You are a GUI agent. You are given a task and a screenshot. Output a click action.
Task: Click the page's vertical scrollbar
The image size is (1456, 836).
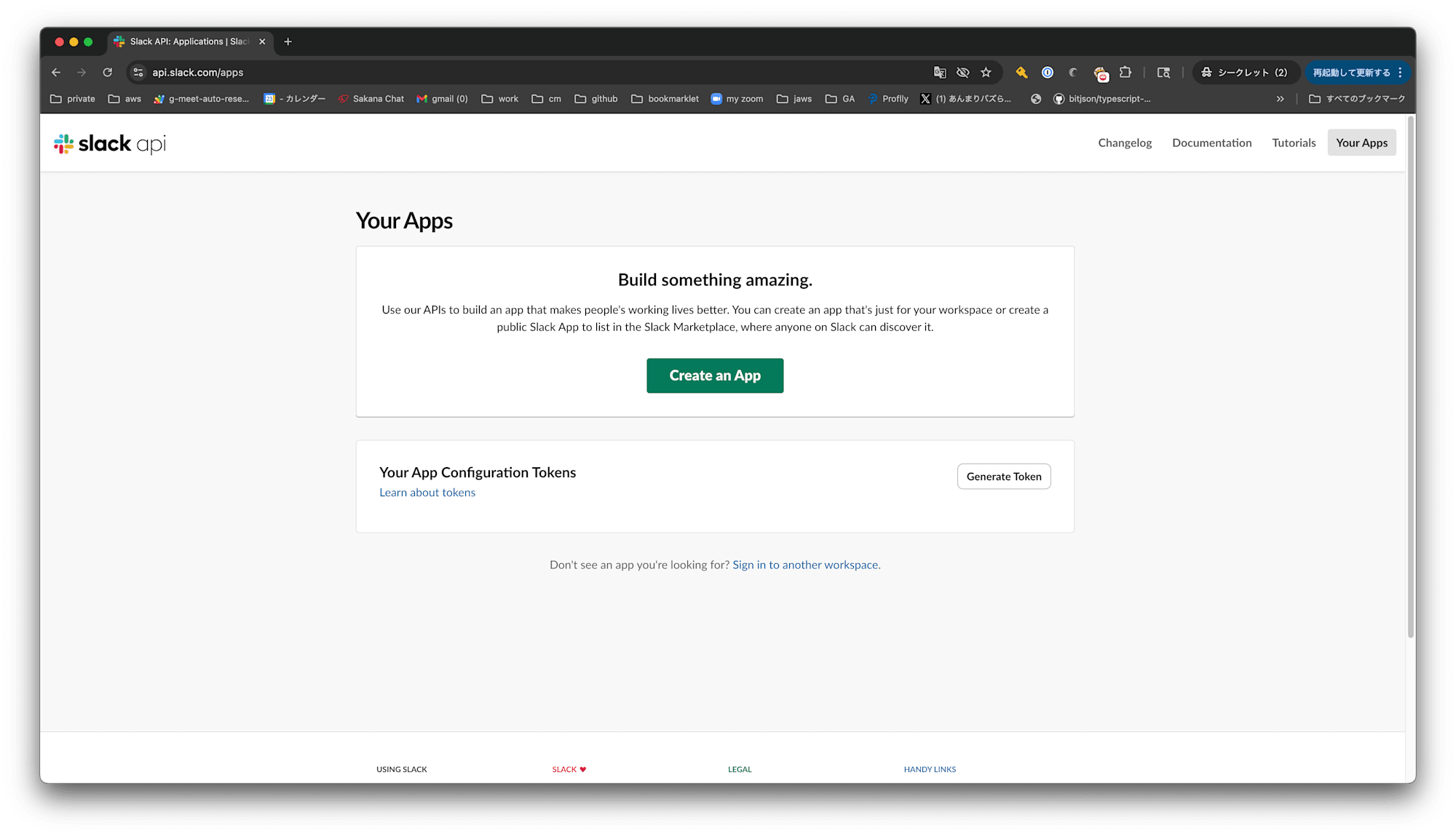1411,378
